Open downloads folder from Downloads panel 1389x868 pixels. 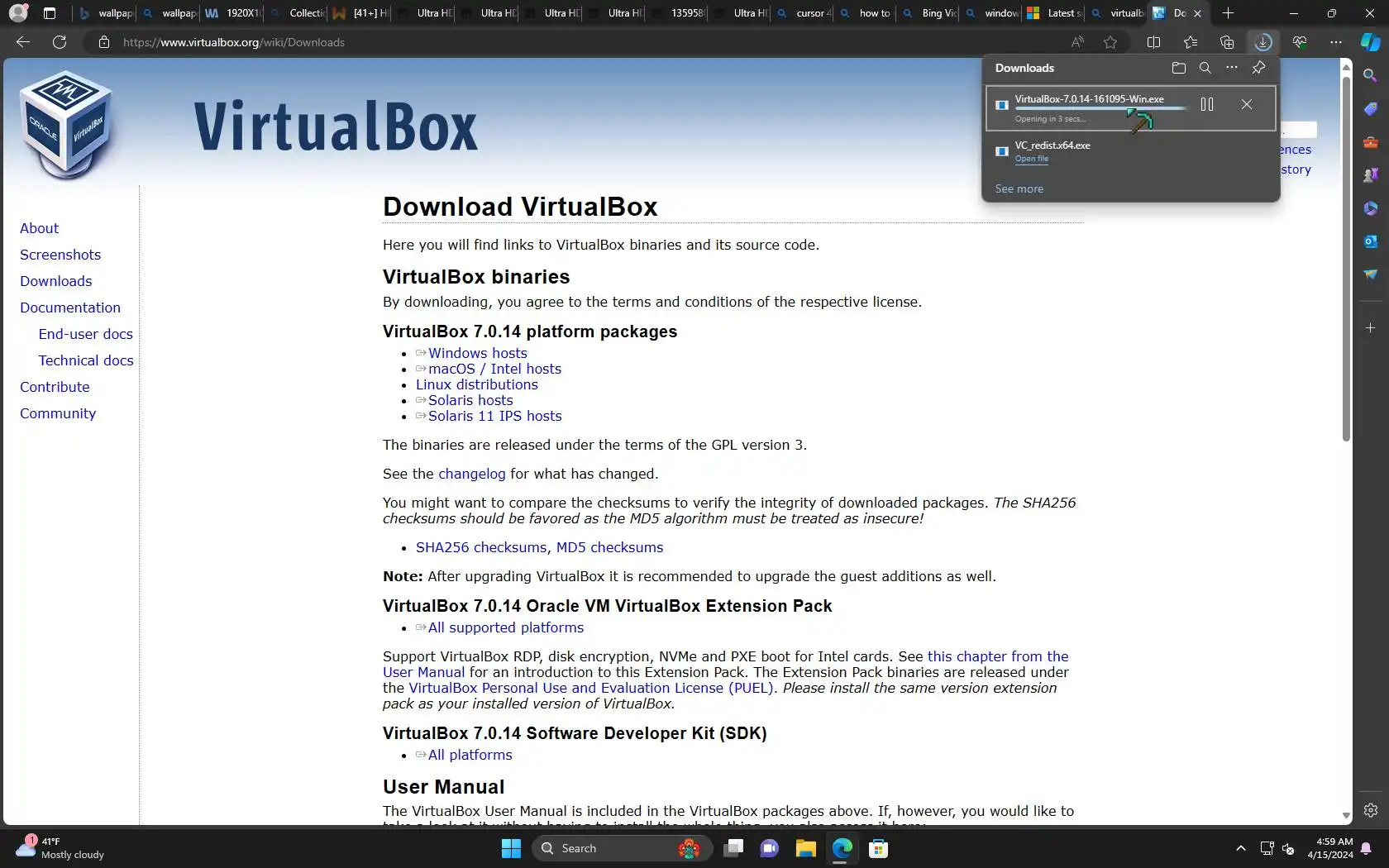point(1178,68)
